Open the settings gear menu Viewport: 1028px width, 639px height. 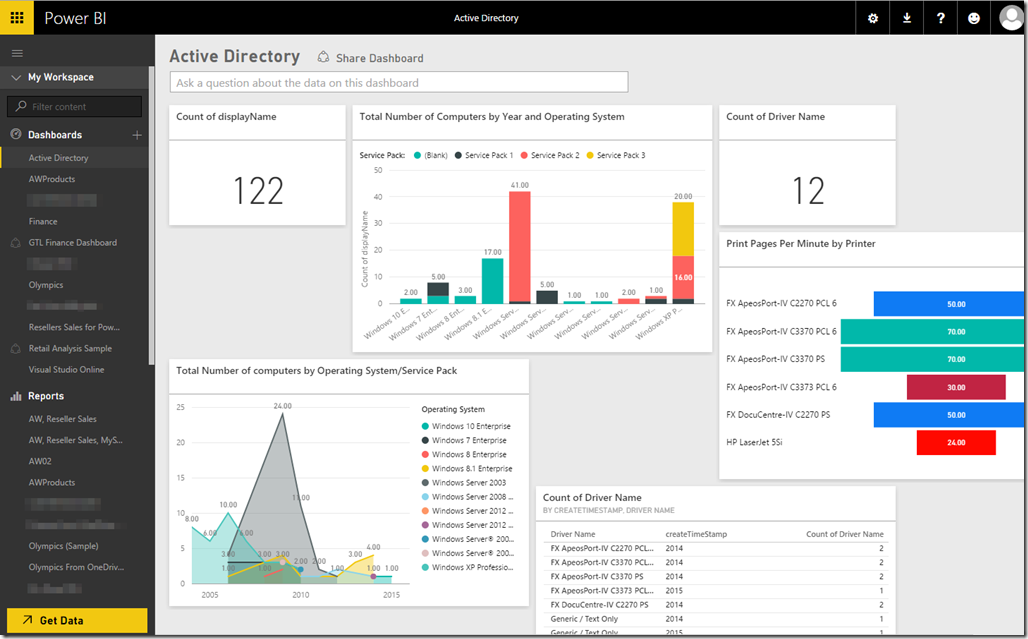[x=873, y=18]
